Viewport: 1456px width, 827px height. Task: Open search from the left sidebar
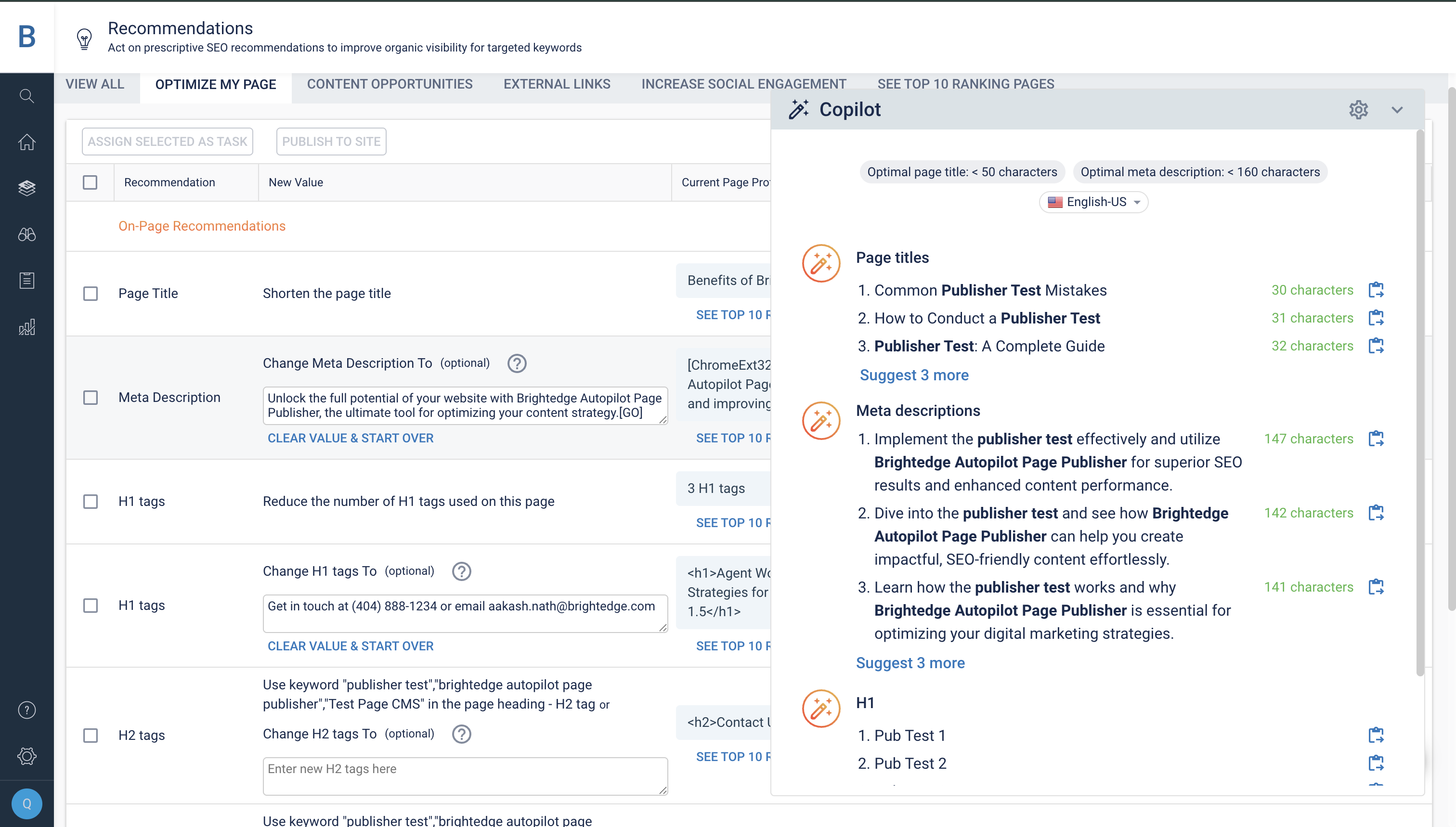point(26,95)
